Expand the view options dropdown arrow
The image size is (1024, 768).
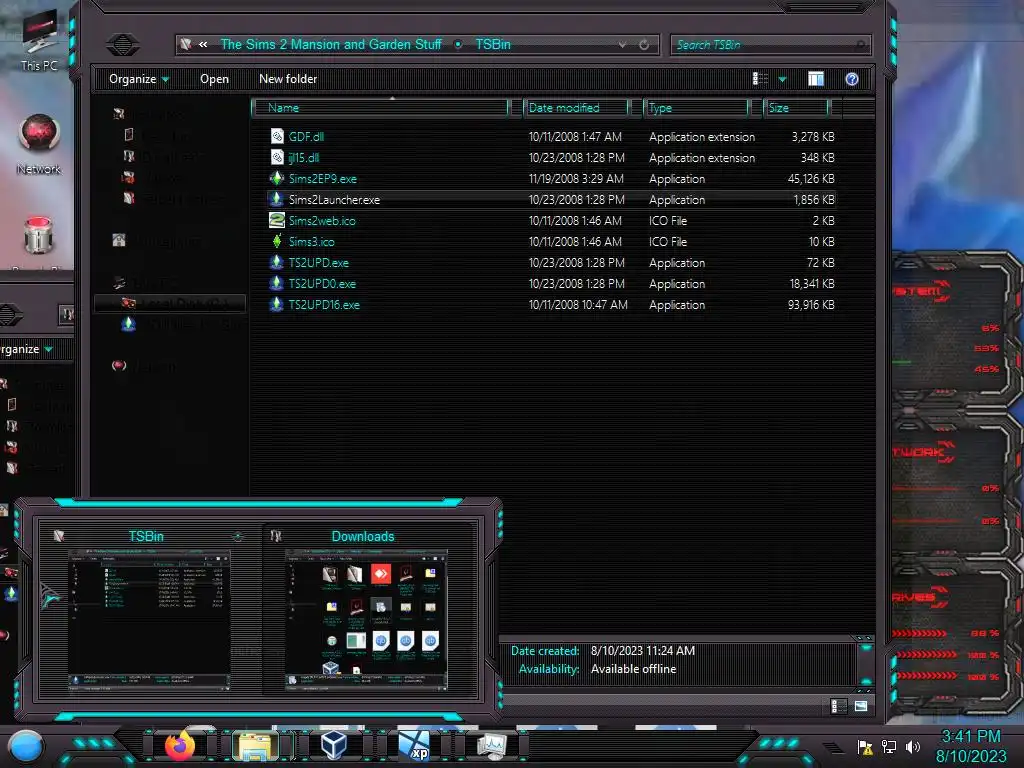coord(782,79)
